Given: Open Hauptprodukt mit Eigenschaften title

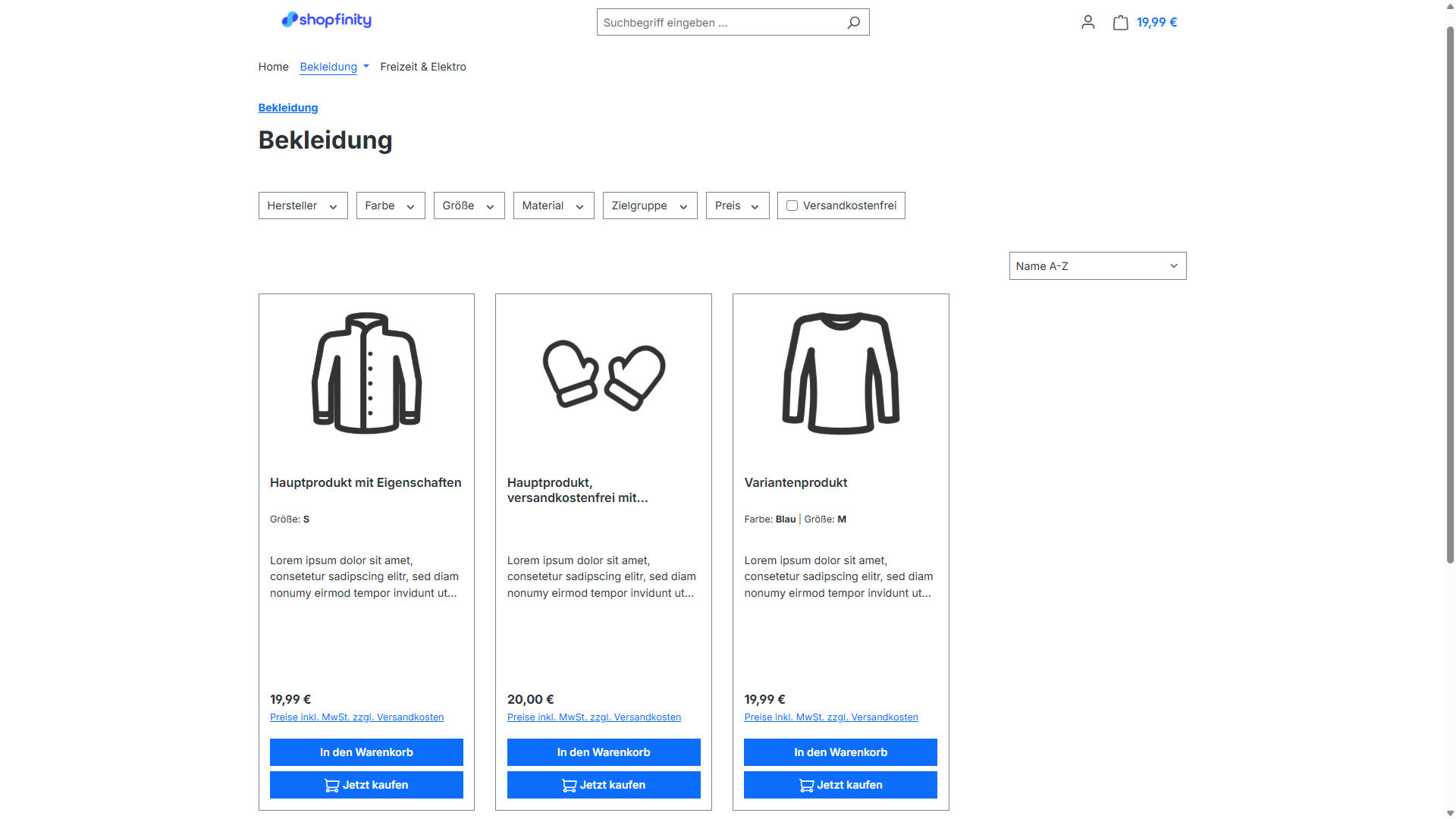Looking at the screenshot, I should tap(366, 482).
